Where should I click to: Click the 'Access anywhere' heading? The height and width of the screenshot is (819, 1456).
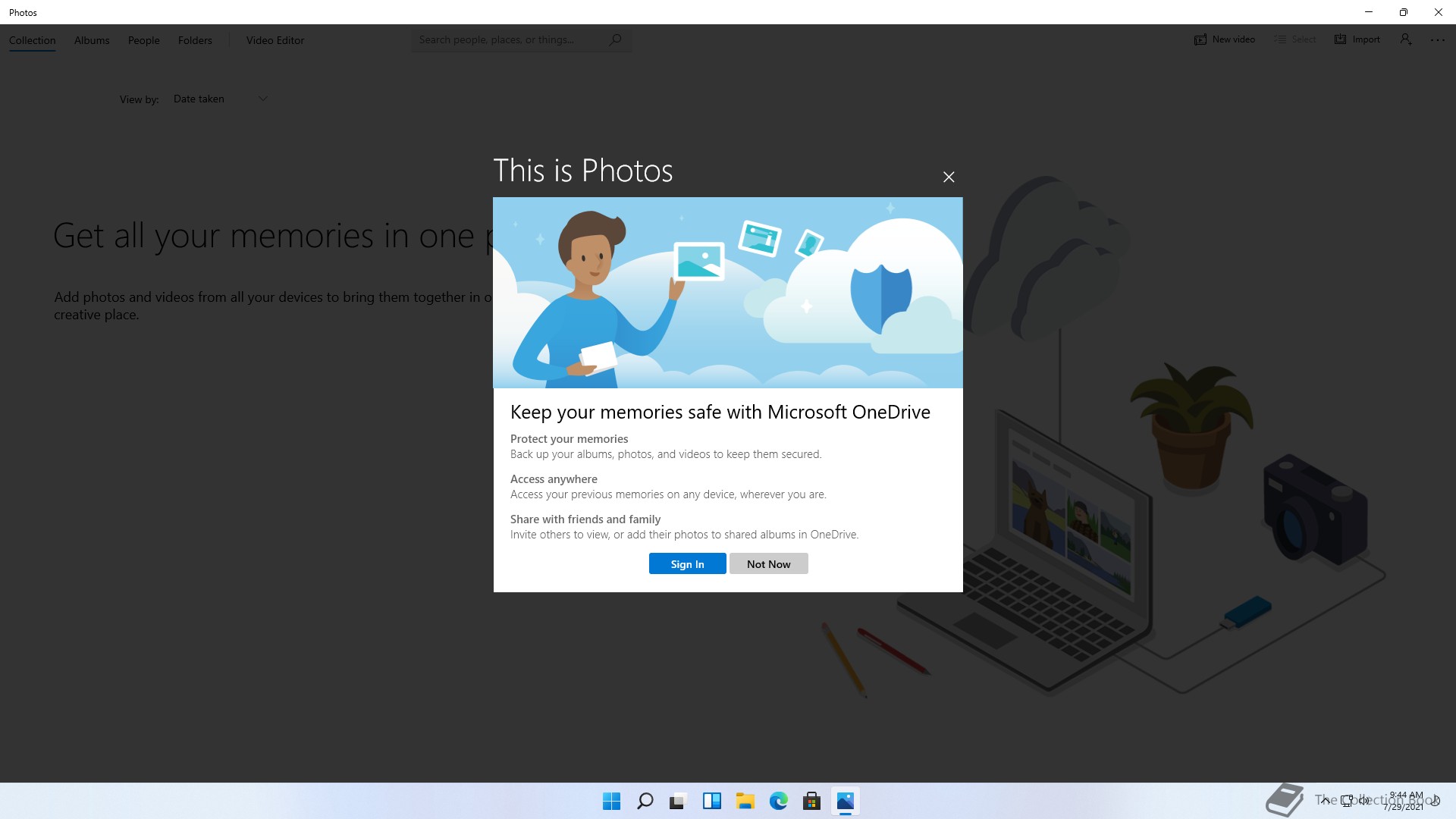point(554,479)
